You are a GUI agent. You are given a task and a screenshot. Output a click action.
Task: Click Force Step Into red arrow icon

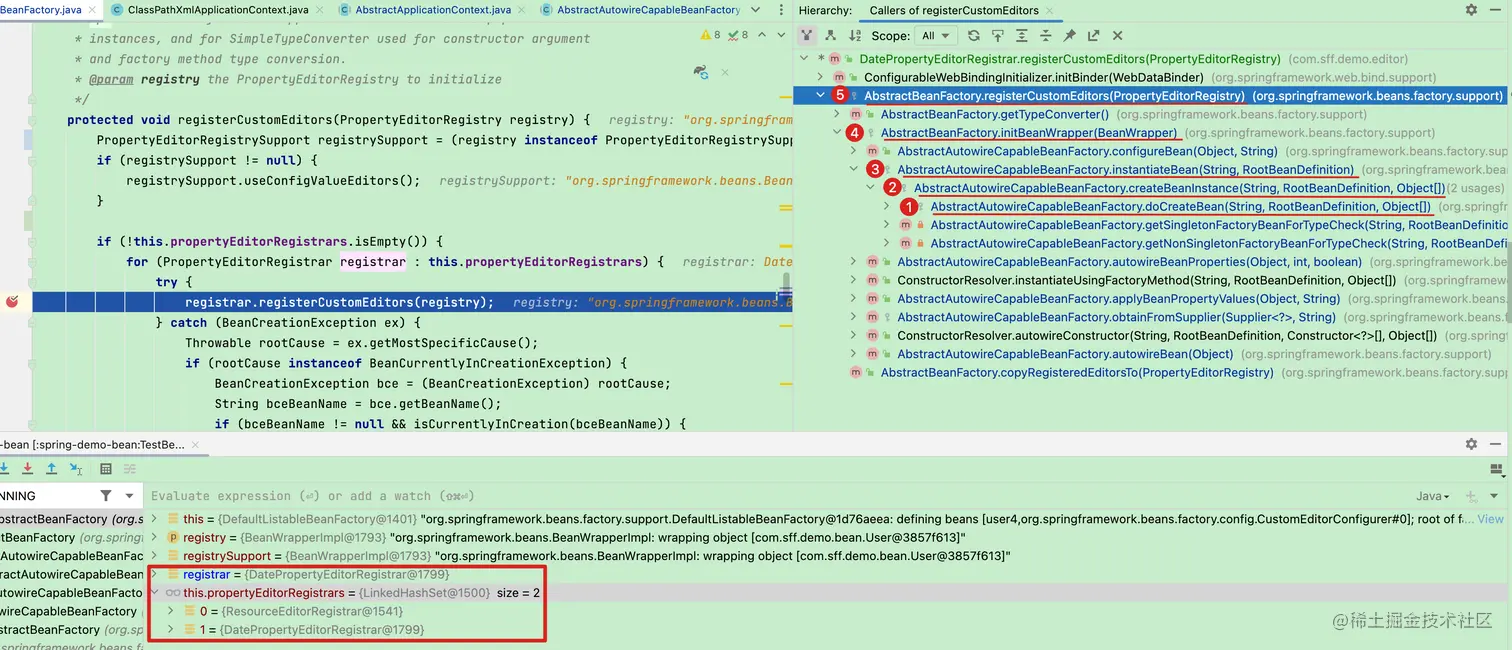[27, 468]
